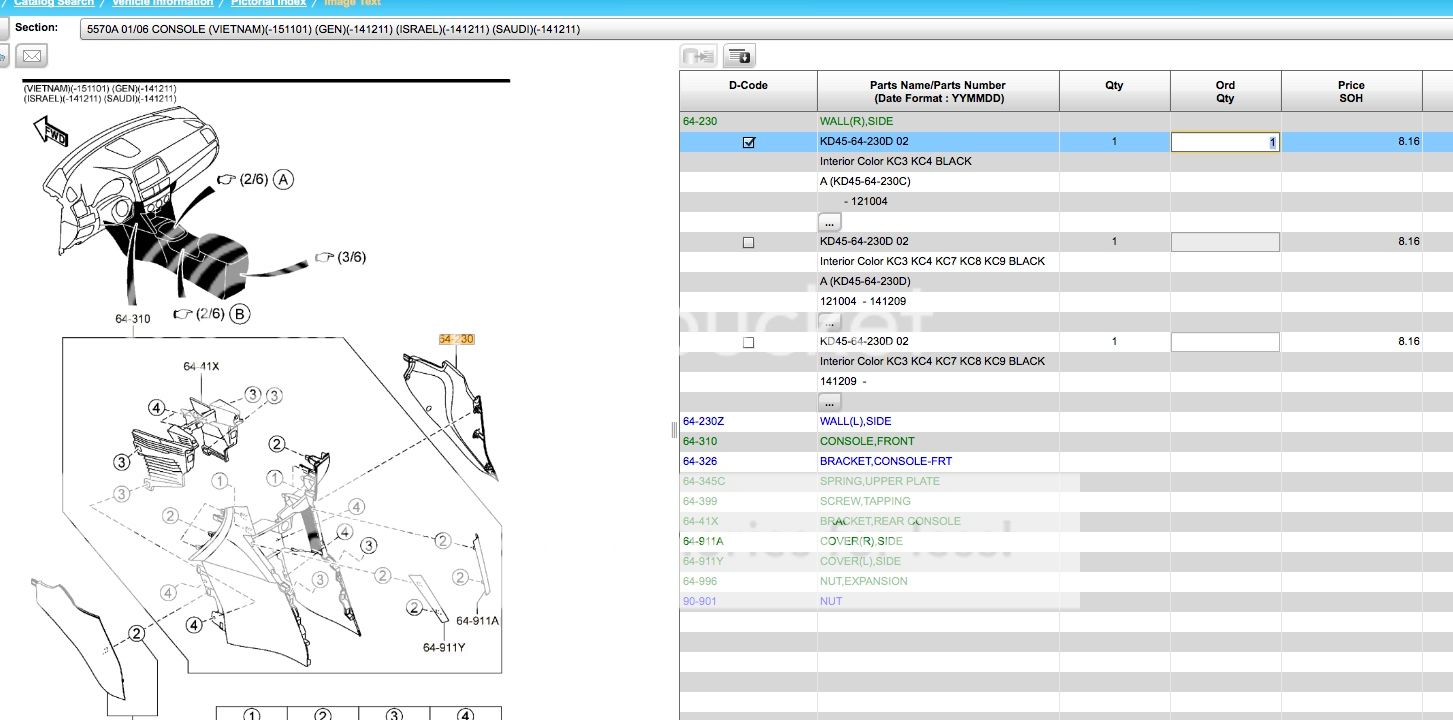Click the 64-911A callout in diagram
1453x720 pixels.
tap(476, 620)
